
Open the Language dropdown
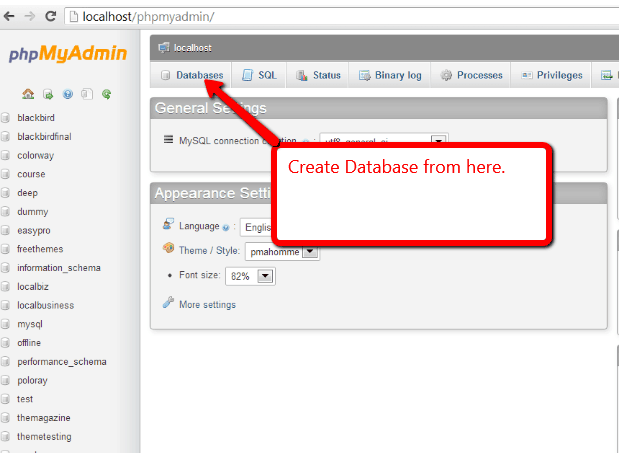256,227
